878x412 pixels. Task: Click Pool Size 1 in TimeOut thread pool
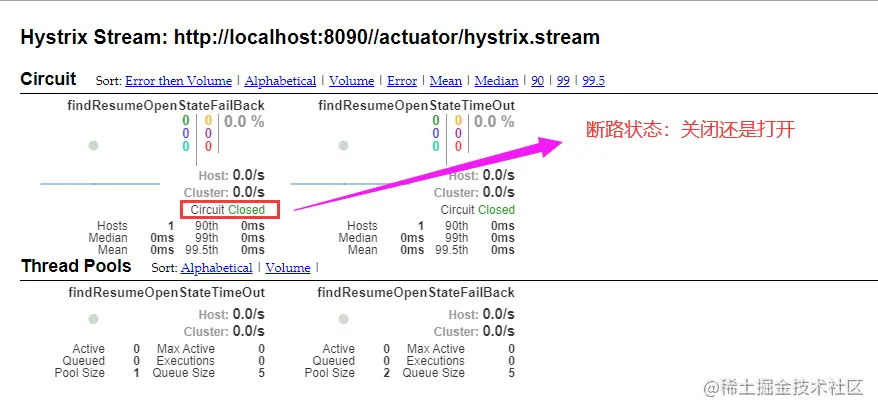coord(136,373)
